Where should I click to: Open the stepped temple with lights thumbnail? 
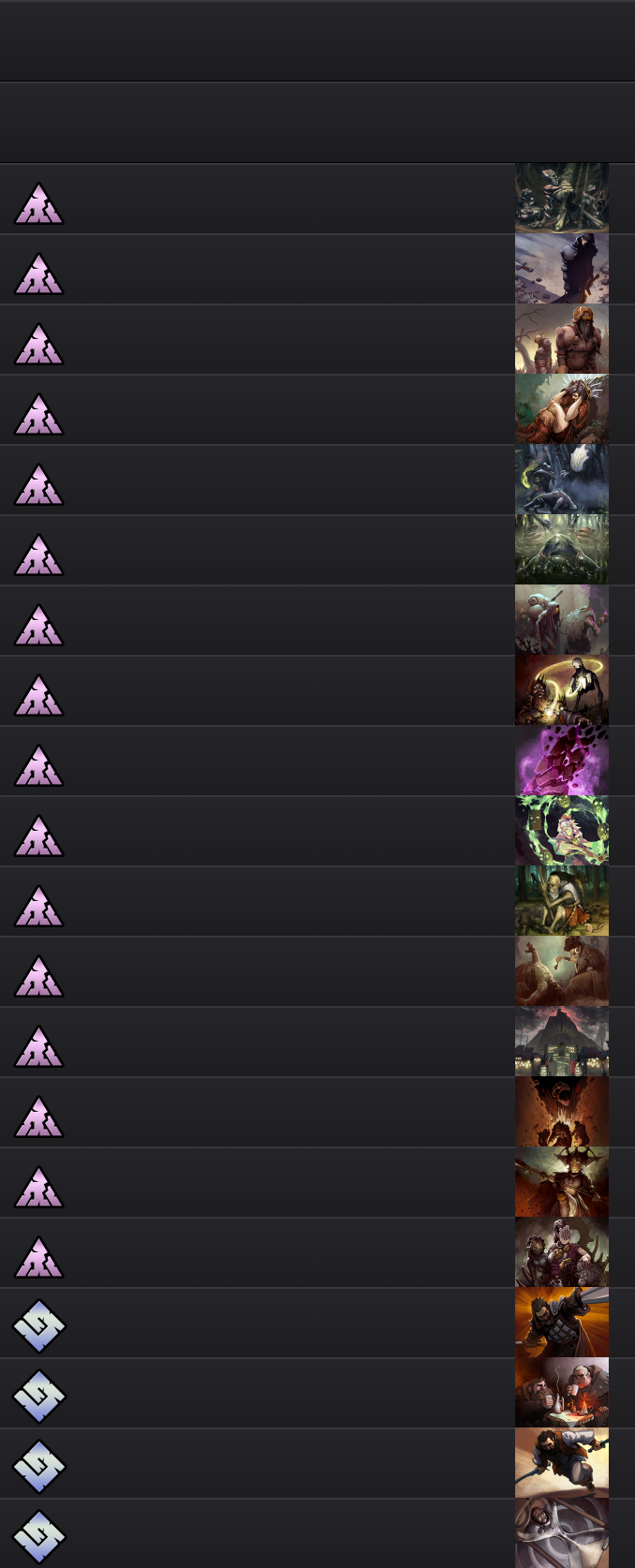tap(562, 1042)
